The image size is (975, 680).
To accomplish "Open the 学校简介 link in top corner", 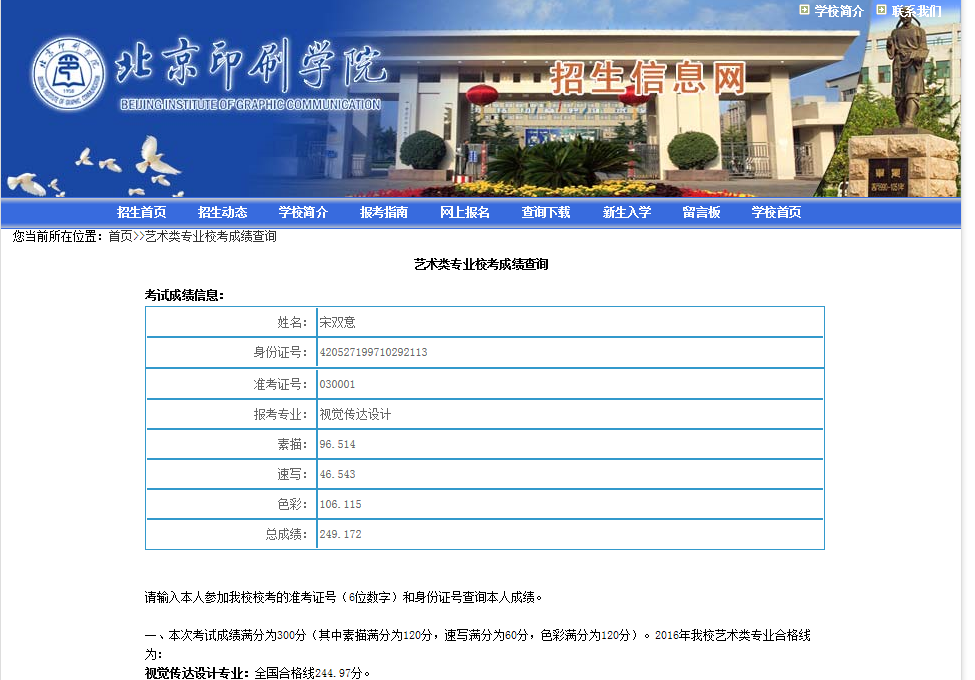I will click(x=839, y=11).
